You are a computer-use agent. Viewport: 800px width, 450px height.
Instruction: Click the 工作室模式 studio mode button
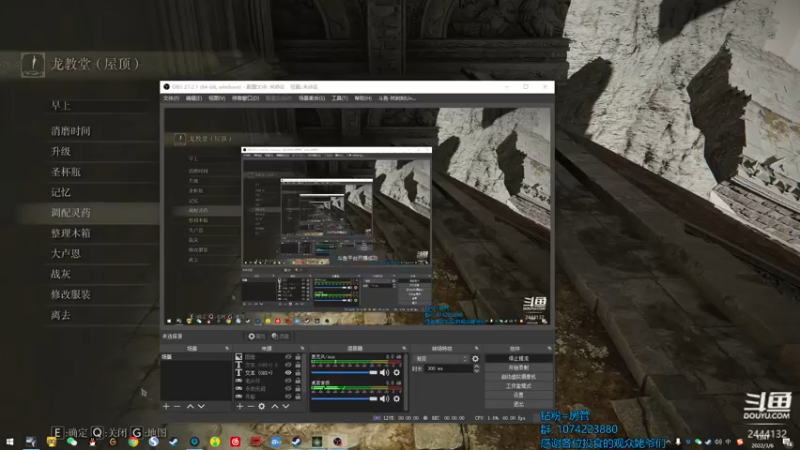click(x=518, y=386)
